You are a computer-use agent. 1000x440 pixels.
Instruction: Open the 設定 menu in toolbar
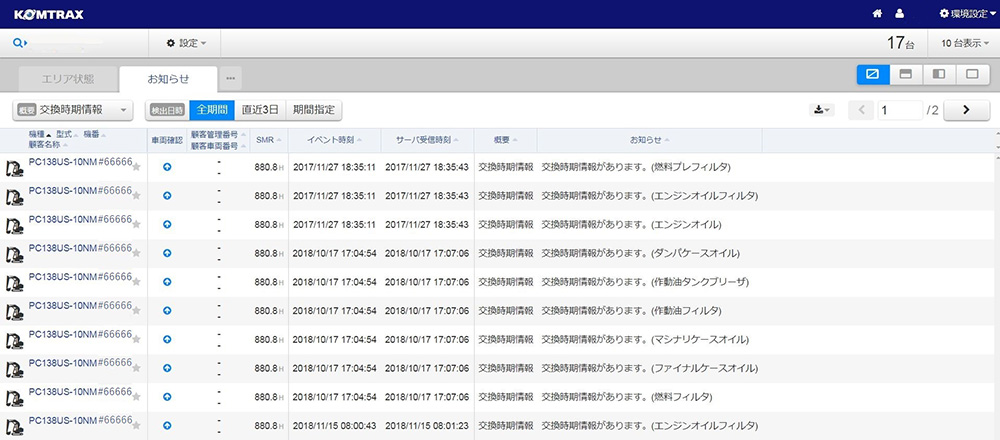point(186,44)
